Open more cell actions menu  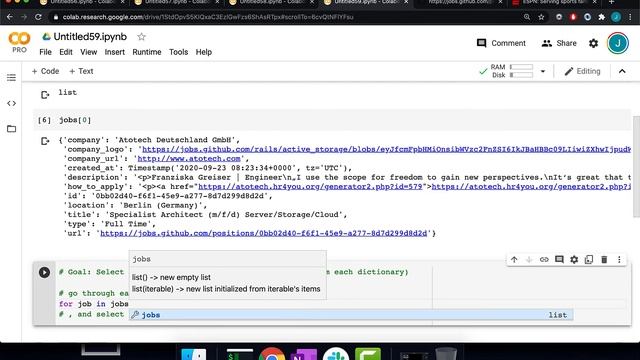click(619, 260)
